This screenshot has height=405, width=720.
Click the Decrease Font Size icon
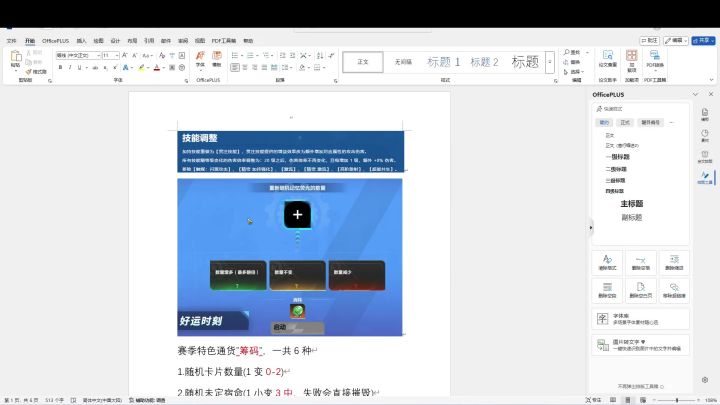[x=135, y=55]
